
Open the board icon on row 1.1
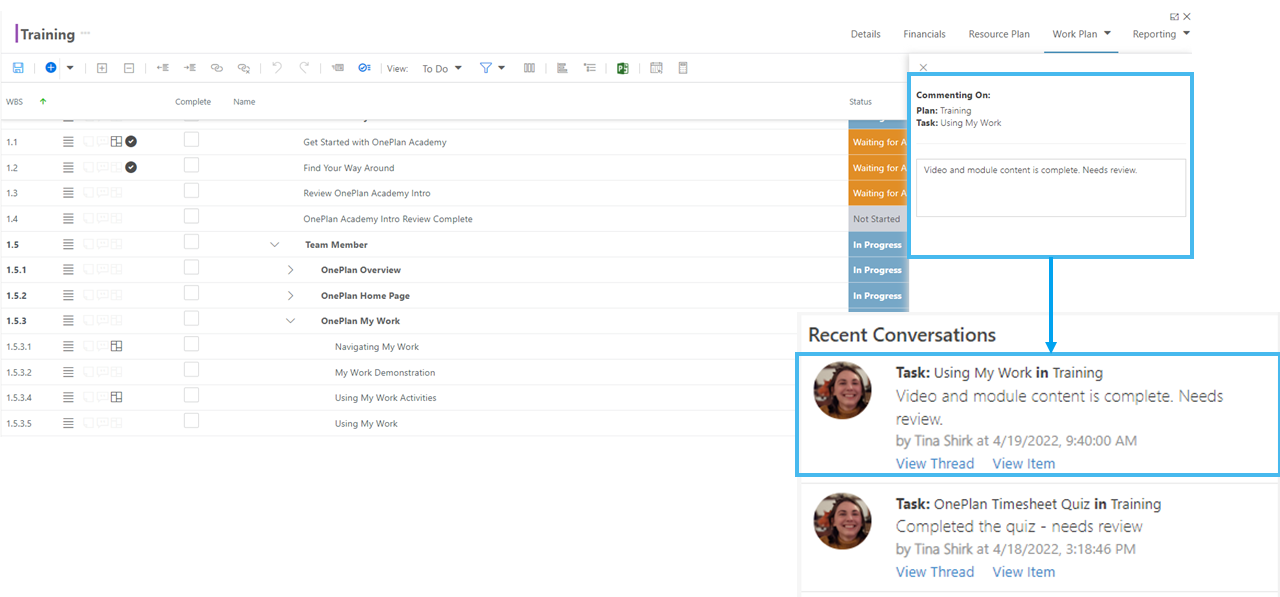click(x=117, y=142)
